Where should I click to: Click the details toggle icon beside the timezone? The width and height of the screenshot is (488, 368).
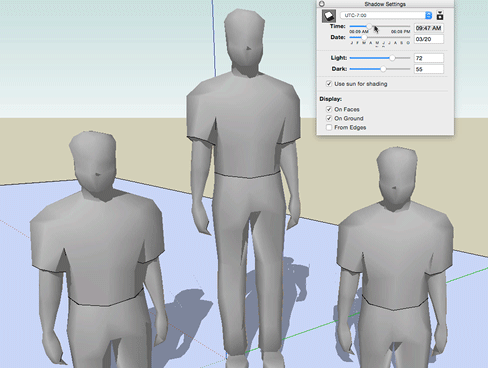pos(440,15)
